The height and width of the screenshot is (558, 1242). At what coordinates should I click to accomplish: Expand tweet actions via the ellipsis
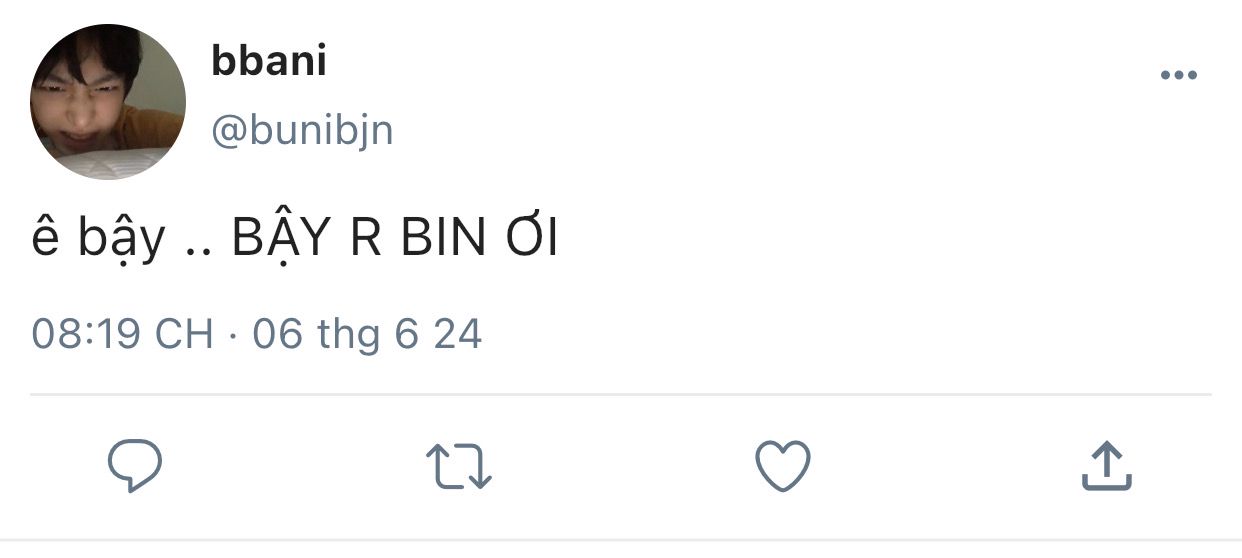point(1178,76)
